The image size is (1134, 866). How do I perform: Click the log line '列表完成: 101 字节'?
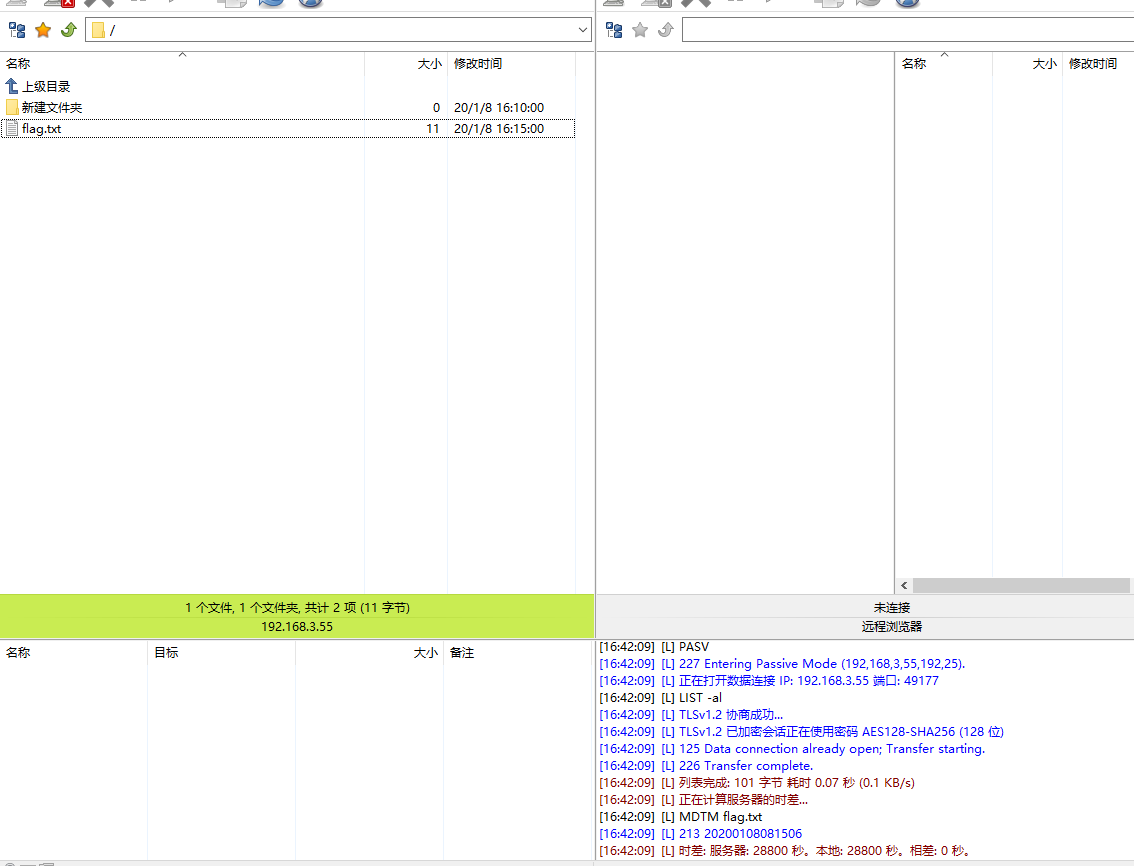tap(756, 783)
